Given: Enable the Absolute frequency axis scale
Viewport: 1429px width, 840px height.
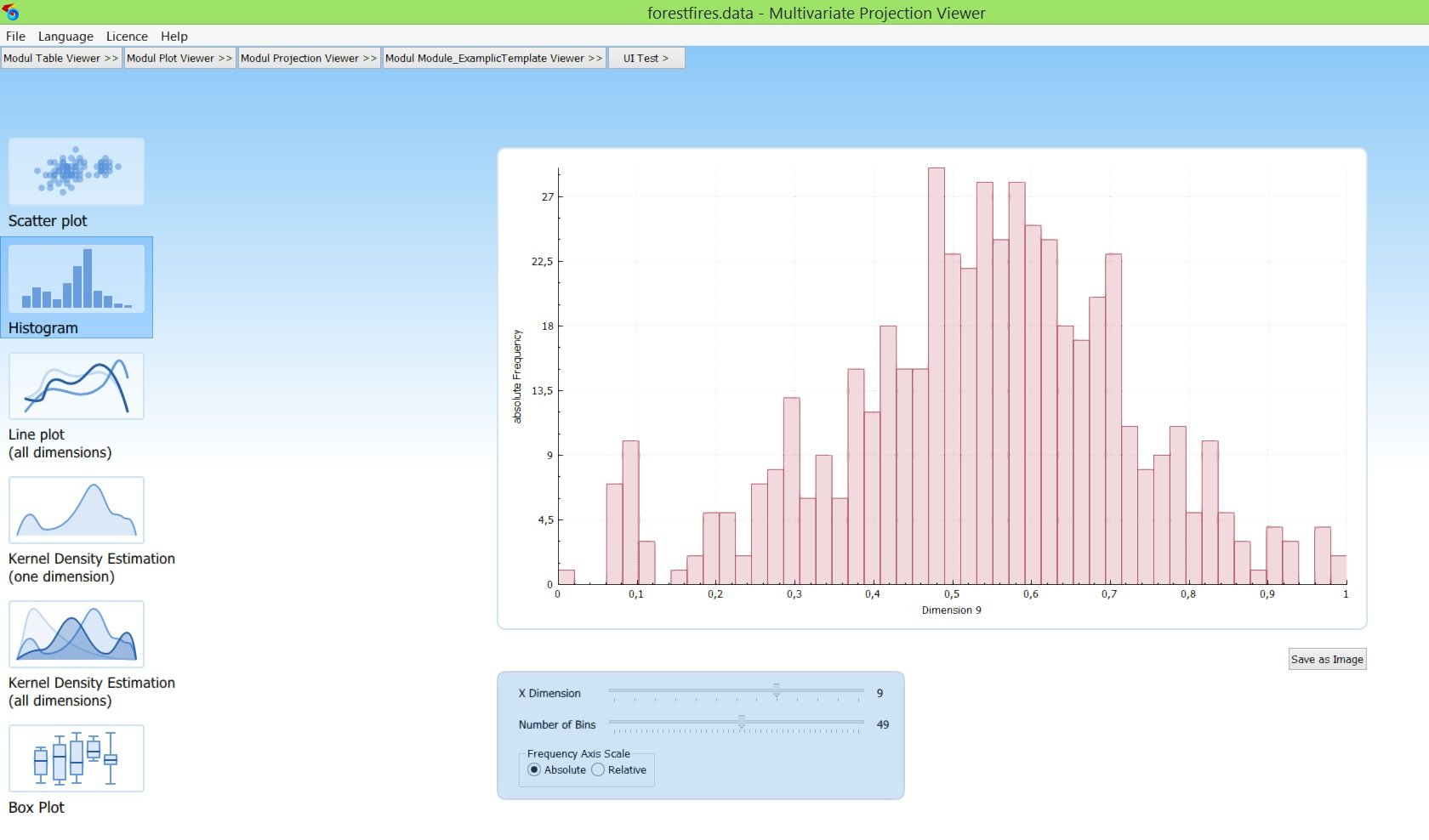Looking at the screenshot, I should click(534, 769).
